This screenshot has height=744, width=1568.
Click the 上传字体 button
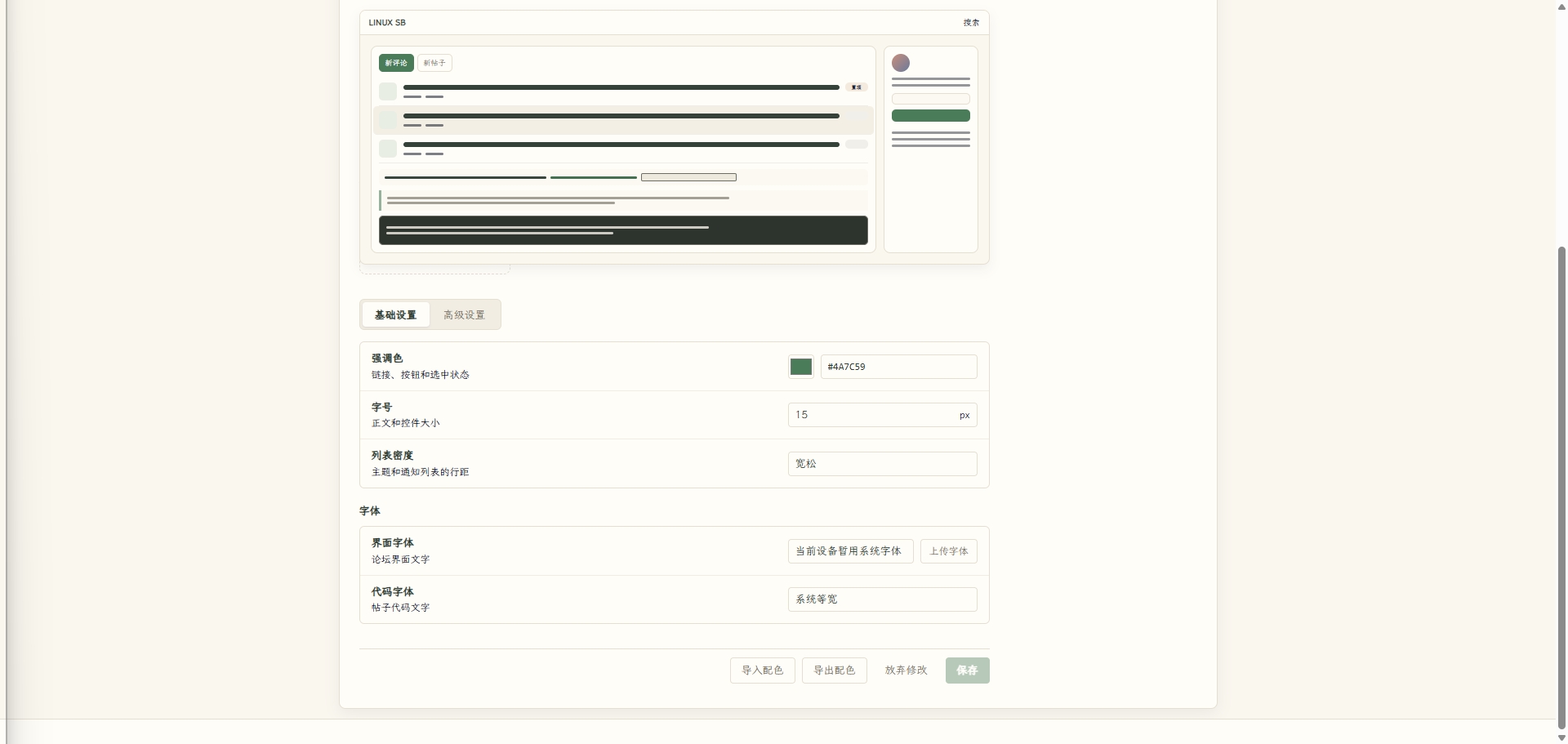(949, 551)
